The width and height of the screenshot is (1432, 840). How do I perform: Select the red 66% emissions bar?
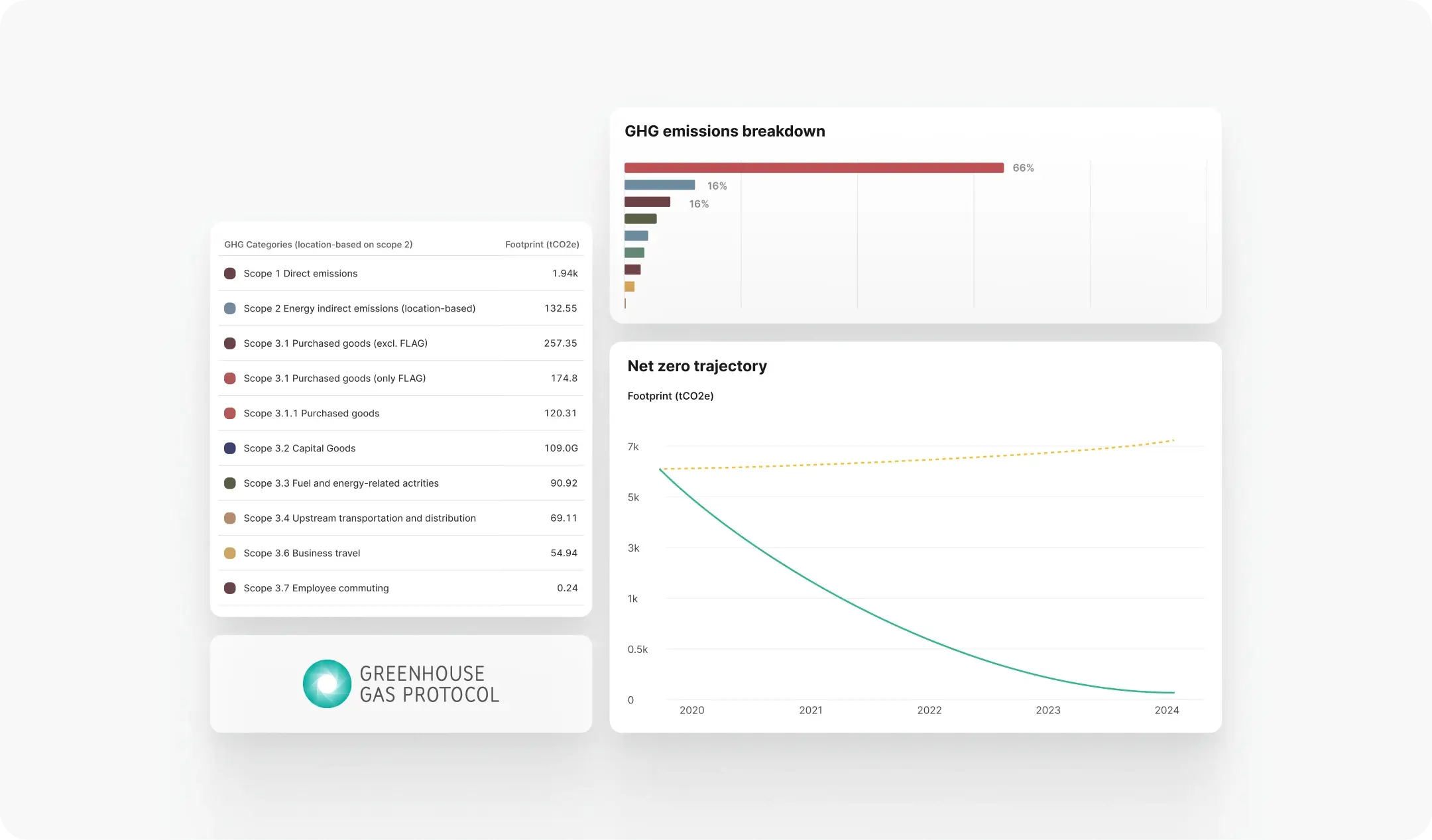814,168
